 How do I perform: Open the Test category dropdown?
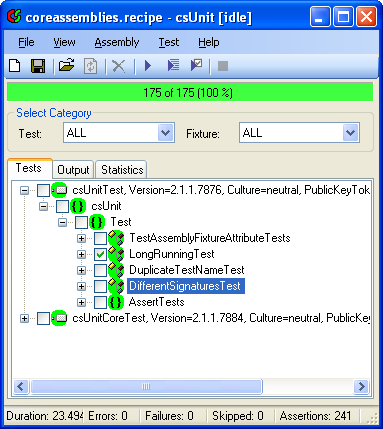tap(166, 133)
